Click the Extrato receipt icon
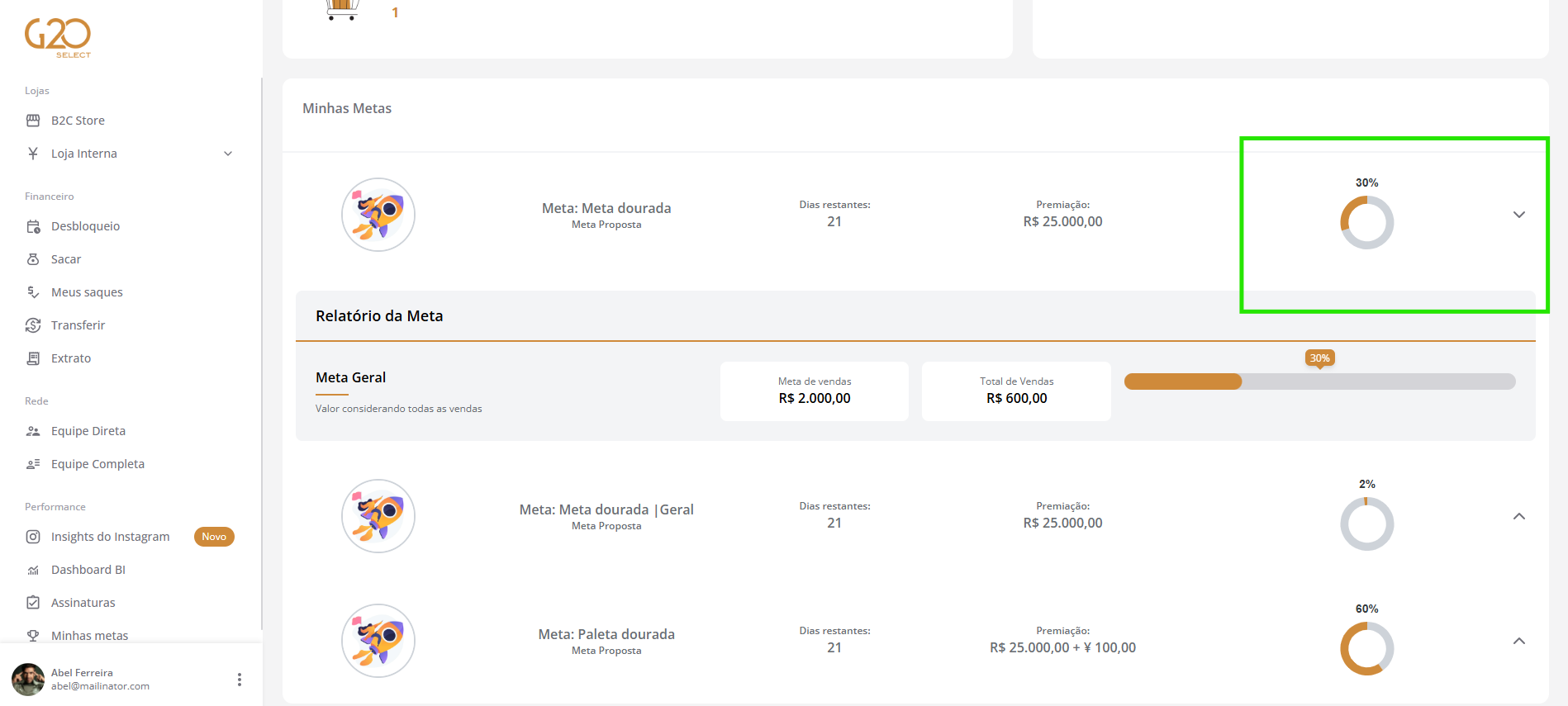The width and height of the screenshot is (1568, 706). pyautogui.click(x=33, y=358)
